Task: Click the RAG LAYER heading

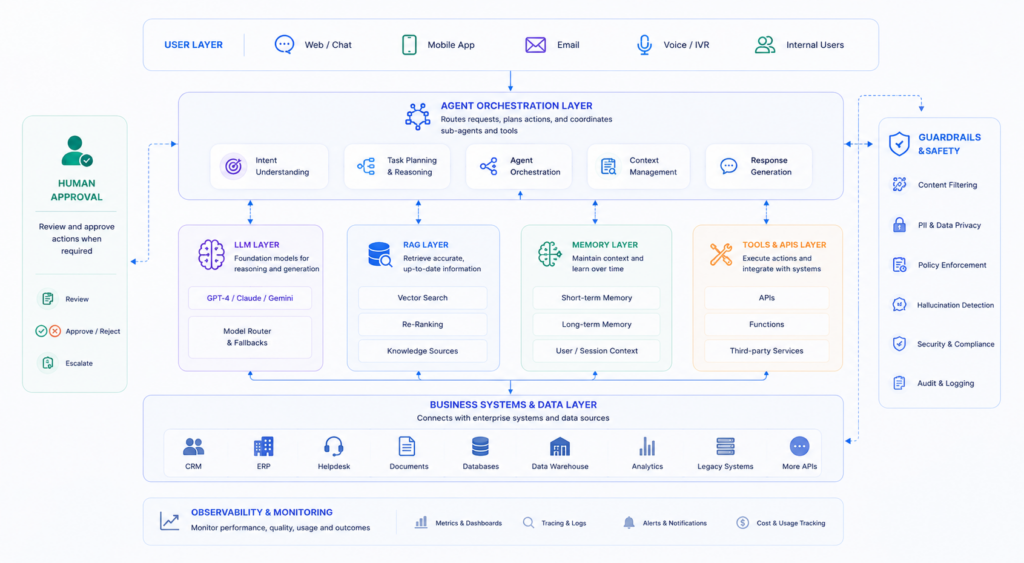Action: point(426,245)
